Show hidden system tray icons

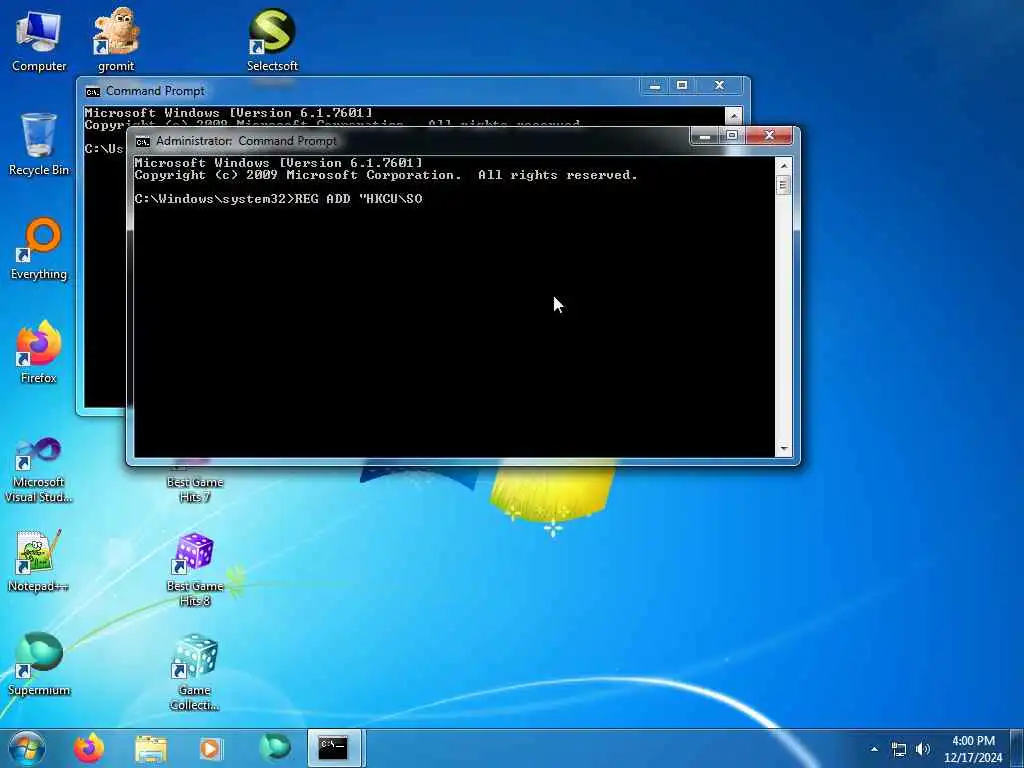(x=874, y=749)
